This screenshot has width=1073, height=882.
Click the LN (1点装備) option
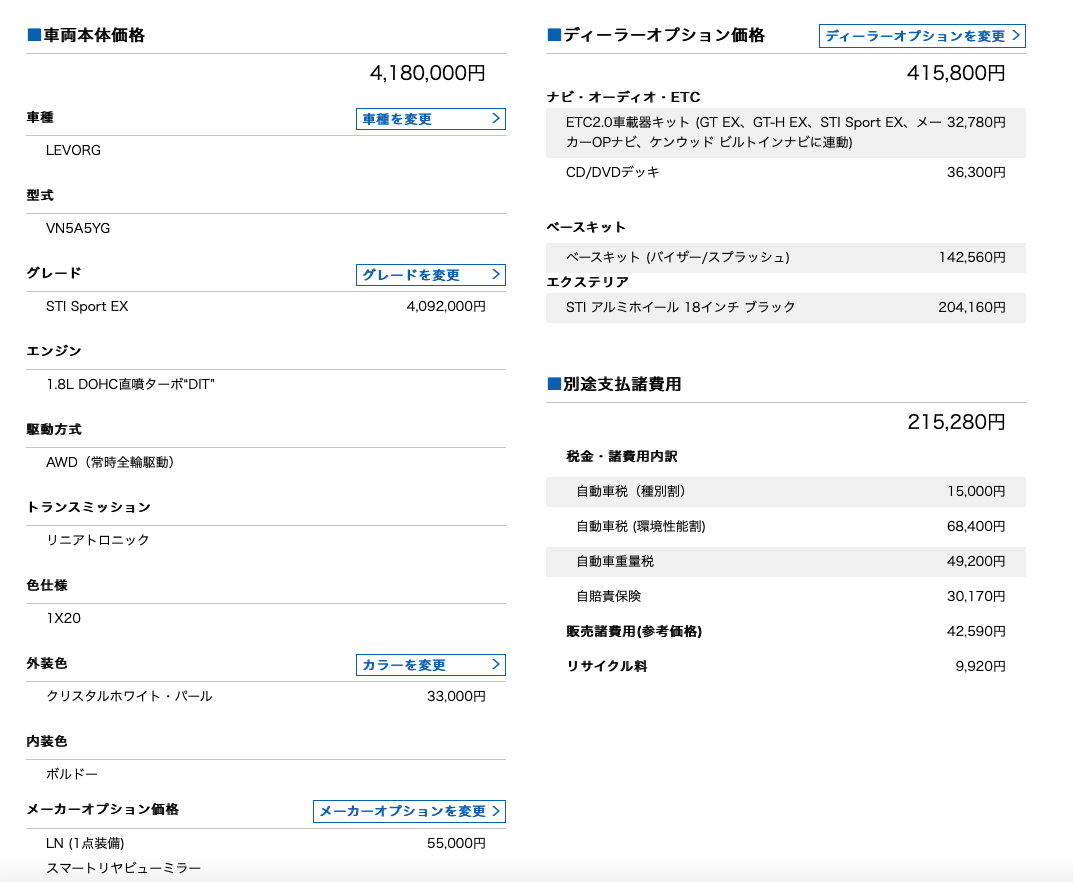[x=85, y=844]
